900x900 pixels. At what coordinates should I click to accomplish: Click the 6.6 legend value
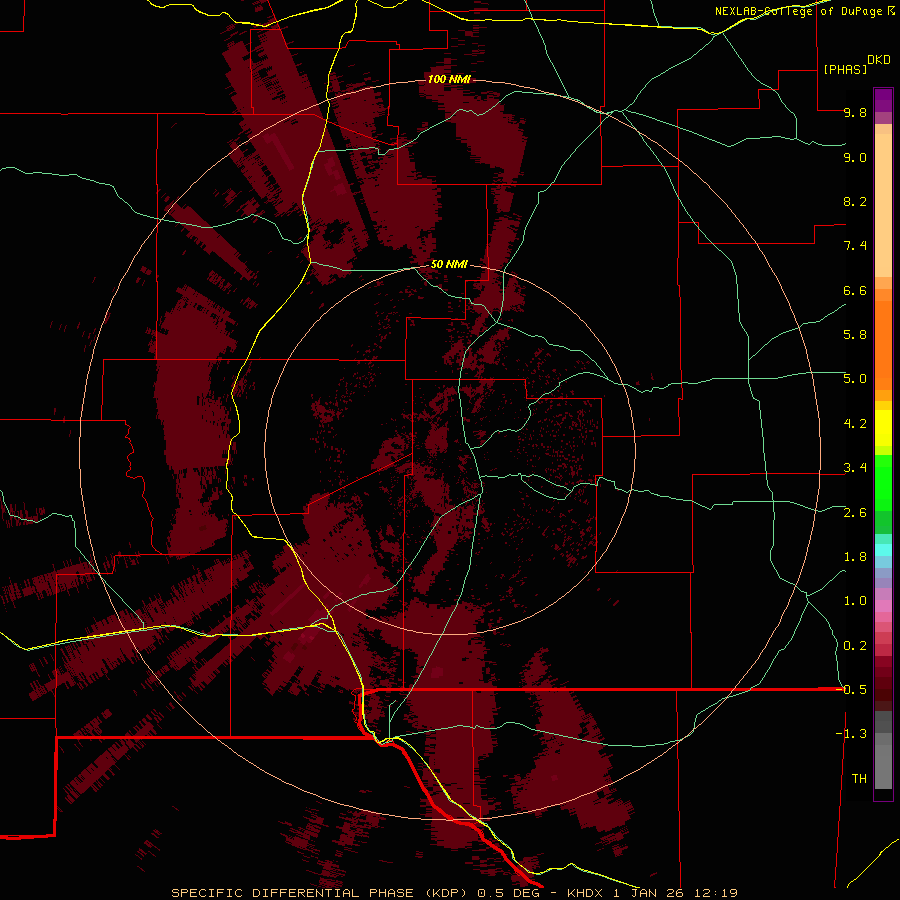pyautogui.click(x=855, y=290)
